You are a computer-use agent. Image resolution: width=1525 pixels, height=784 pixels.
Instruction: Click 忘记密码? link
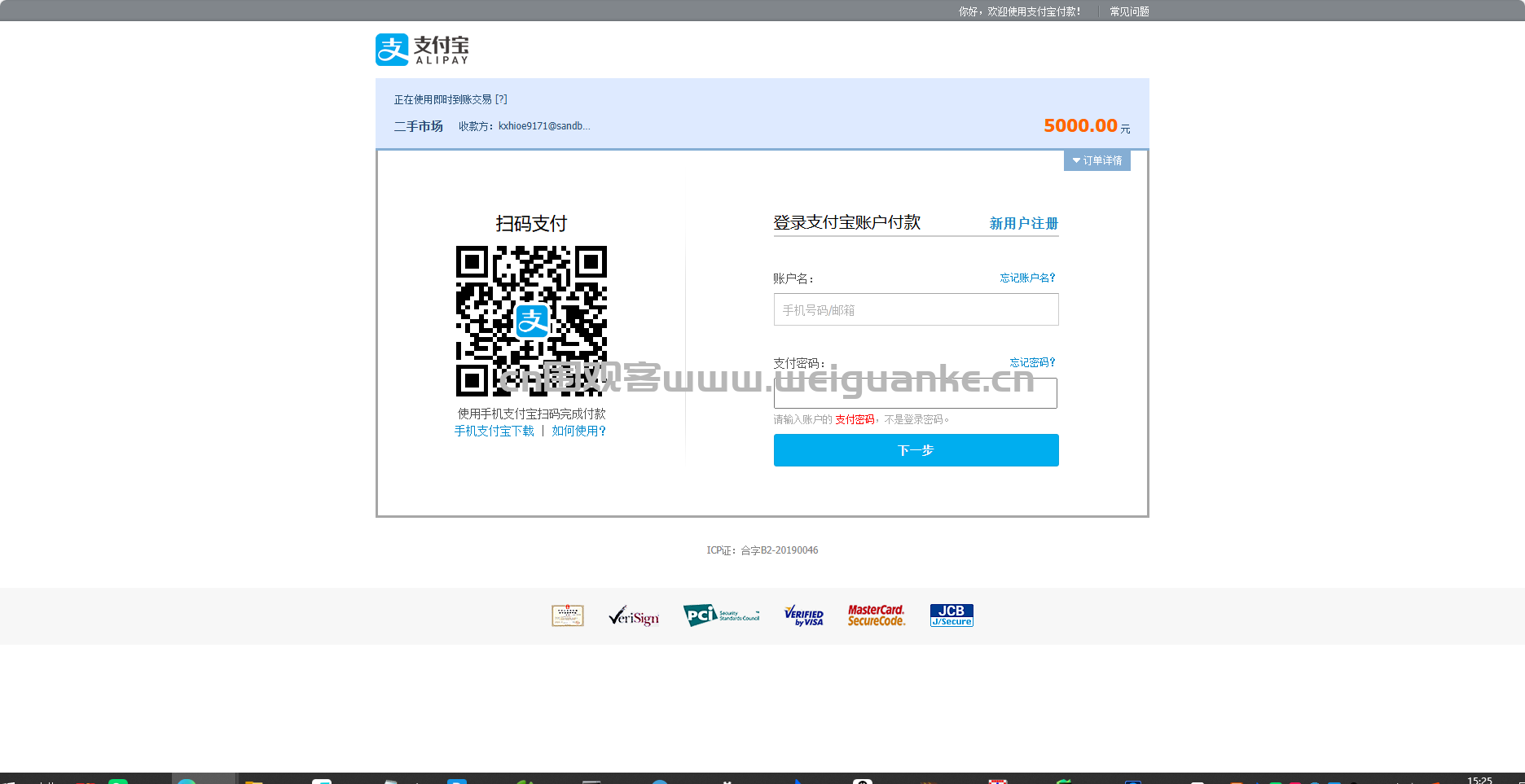pos(1032,362)
